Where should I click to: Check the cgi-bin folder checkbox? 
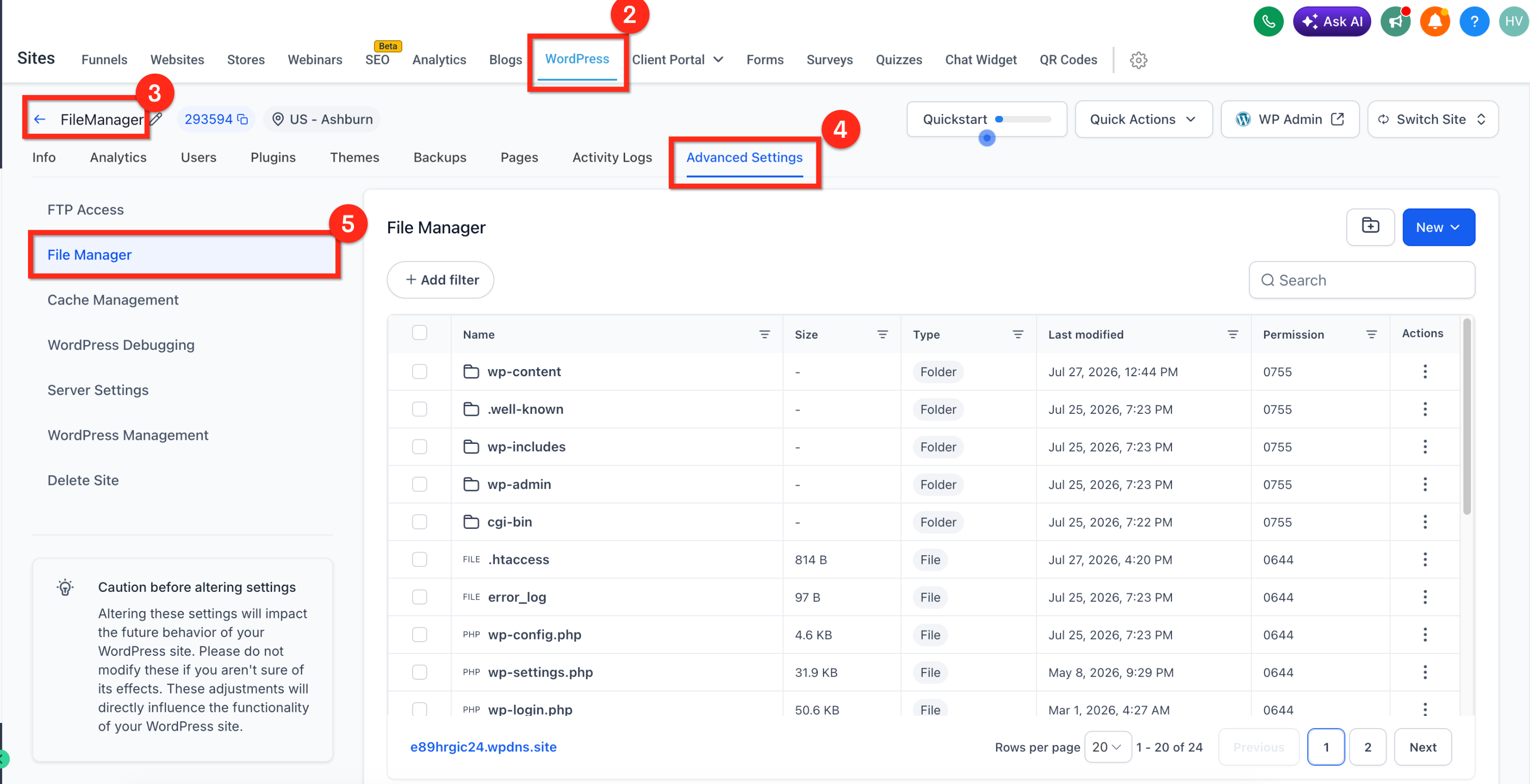[419, 522]
